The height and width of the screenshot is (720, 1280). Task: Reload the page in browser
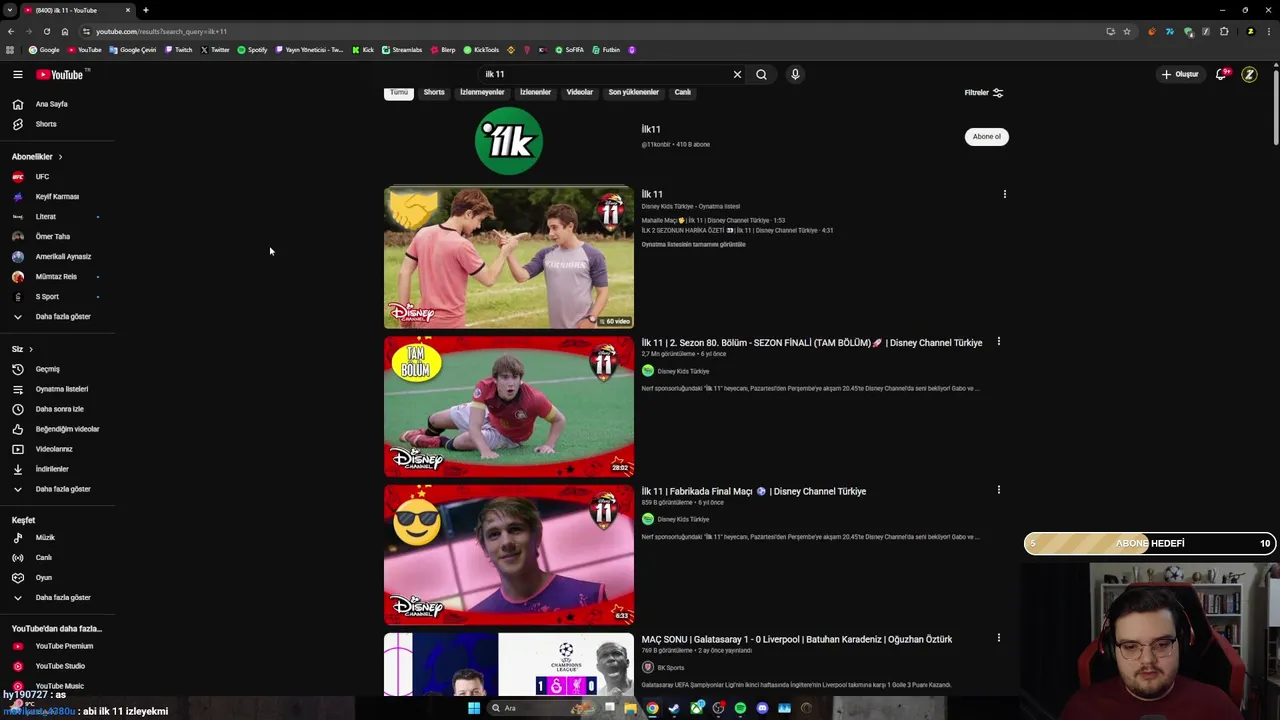point(46,31)
